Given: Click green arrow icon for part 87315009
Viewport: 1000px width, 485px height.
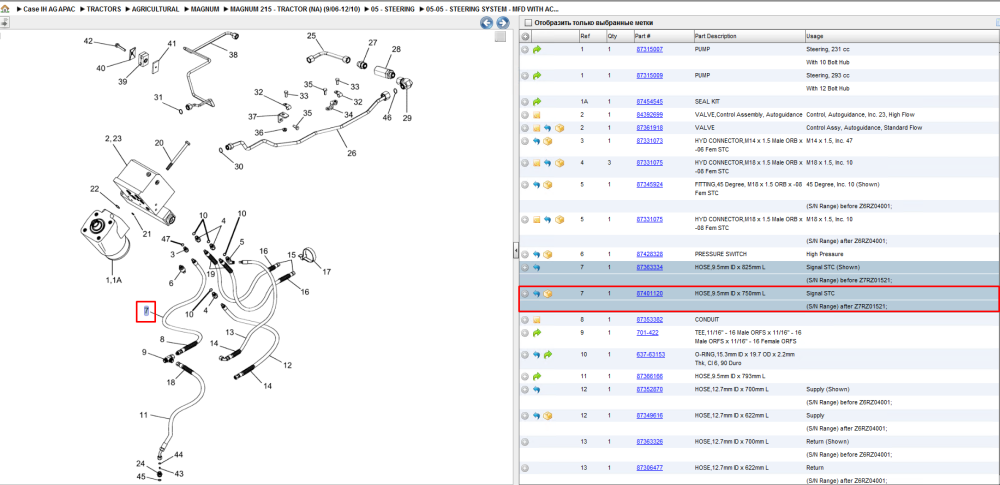Looking at the screenshot, I should [536, 75].
